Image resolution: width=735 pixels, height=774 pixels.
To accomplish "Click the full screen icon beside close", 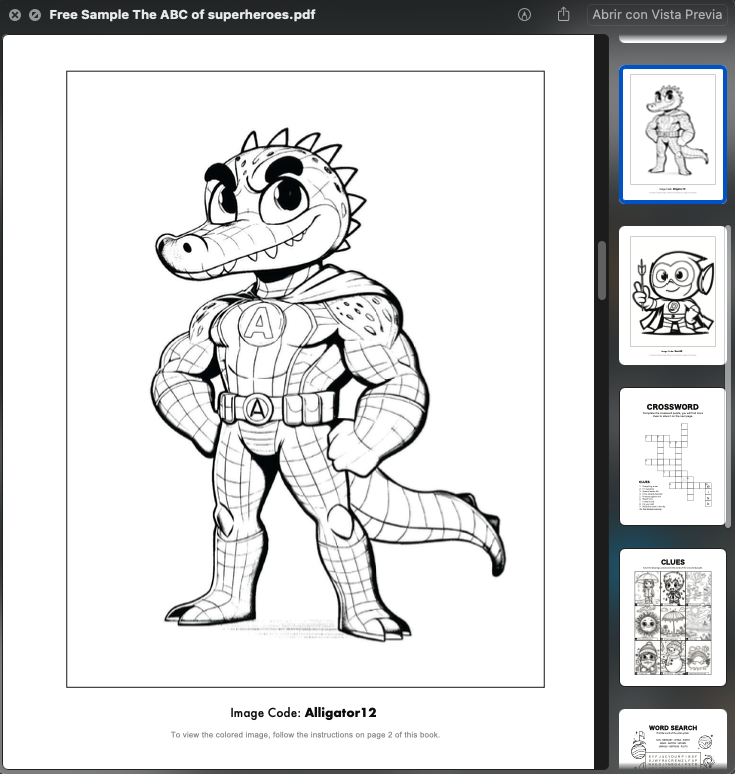I will [x=36, y=15].
